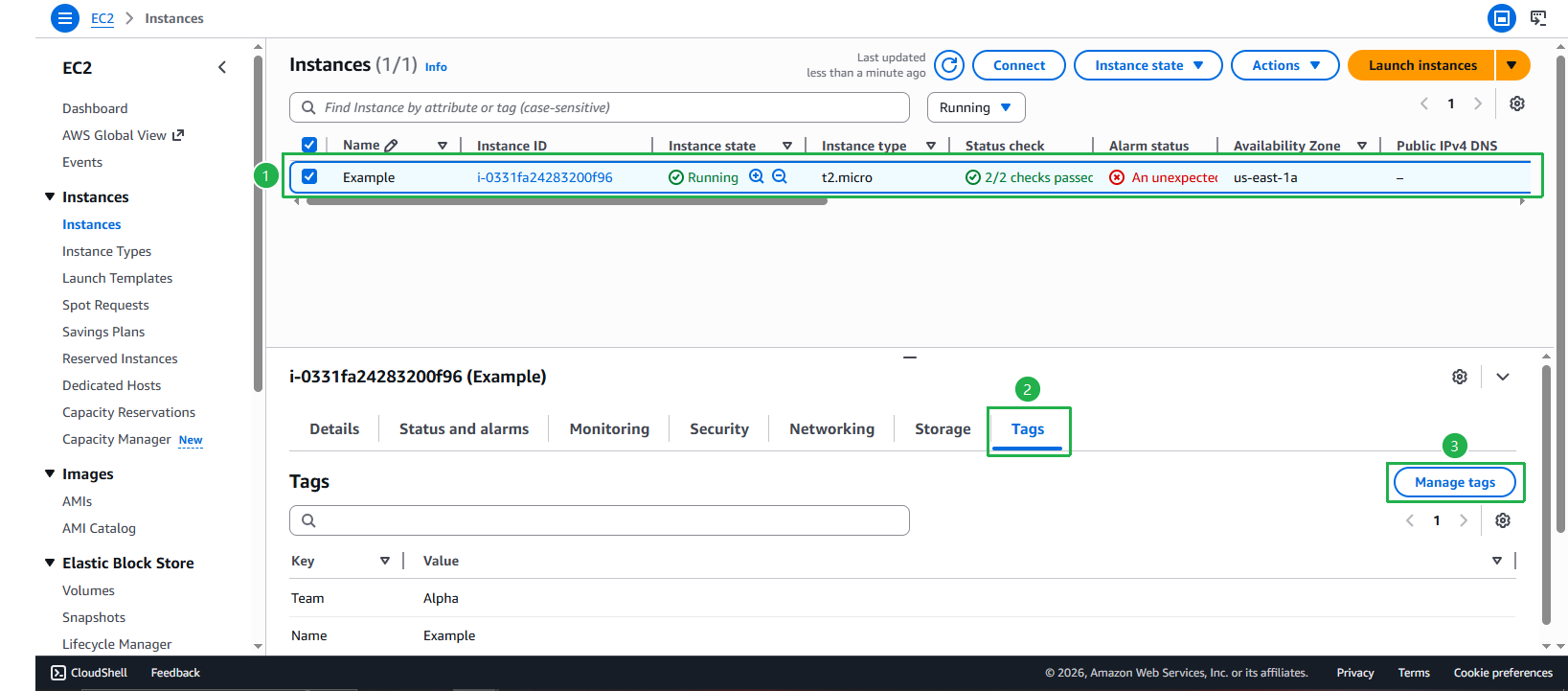Viewport: 1568px width, 691px height.
Task: Open Tags table preferences gear
Action: pyautogui.click(x=1503, y=520)
